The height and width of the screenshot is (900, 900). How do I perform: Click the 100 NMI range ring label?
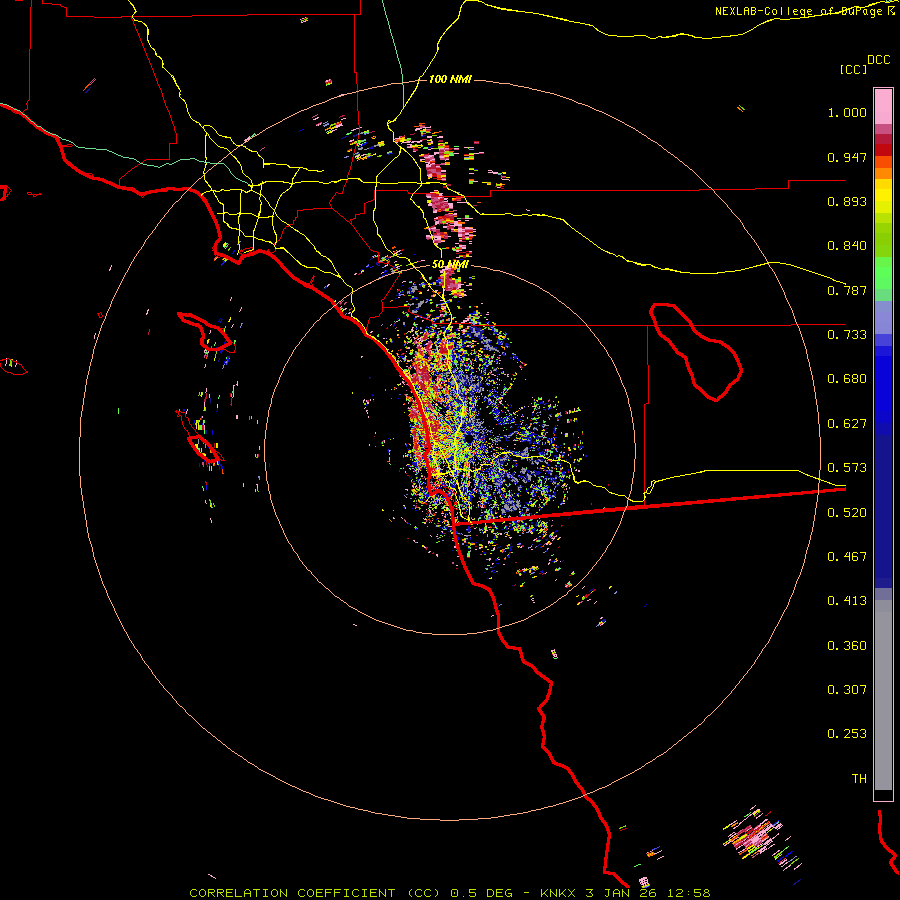coord(450,79)
